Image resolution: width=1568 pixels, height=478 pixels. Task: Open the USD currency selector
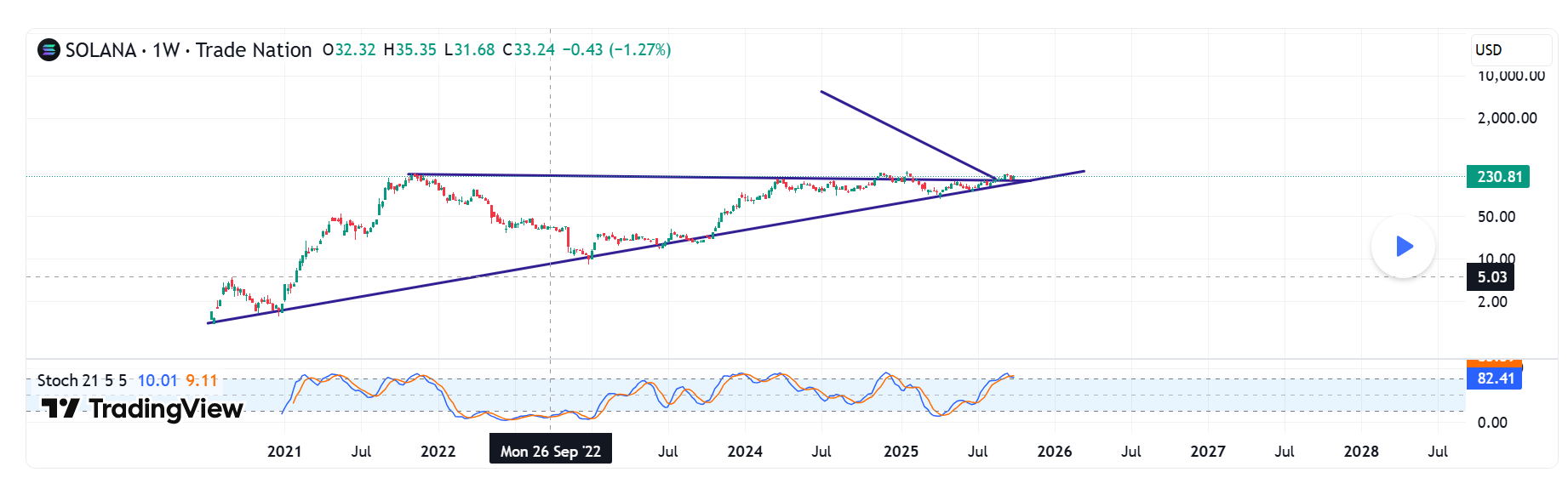[x=1510, y=50]
